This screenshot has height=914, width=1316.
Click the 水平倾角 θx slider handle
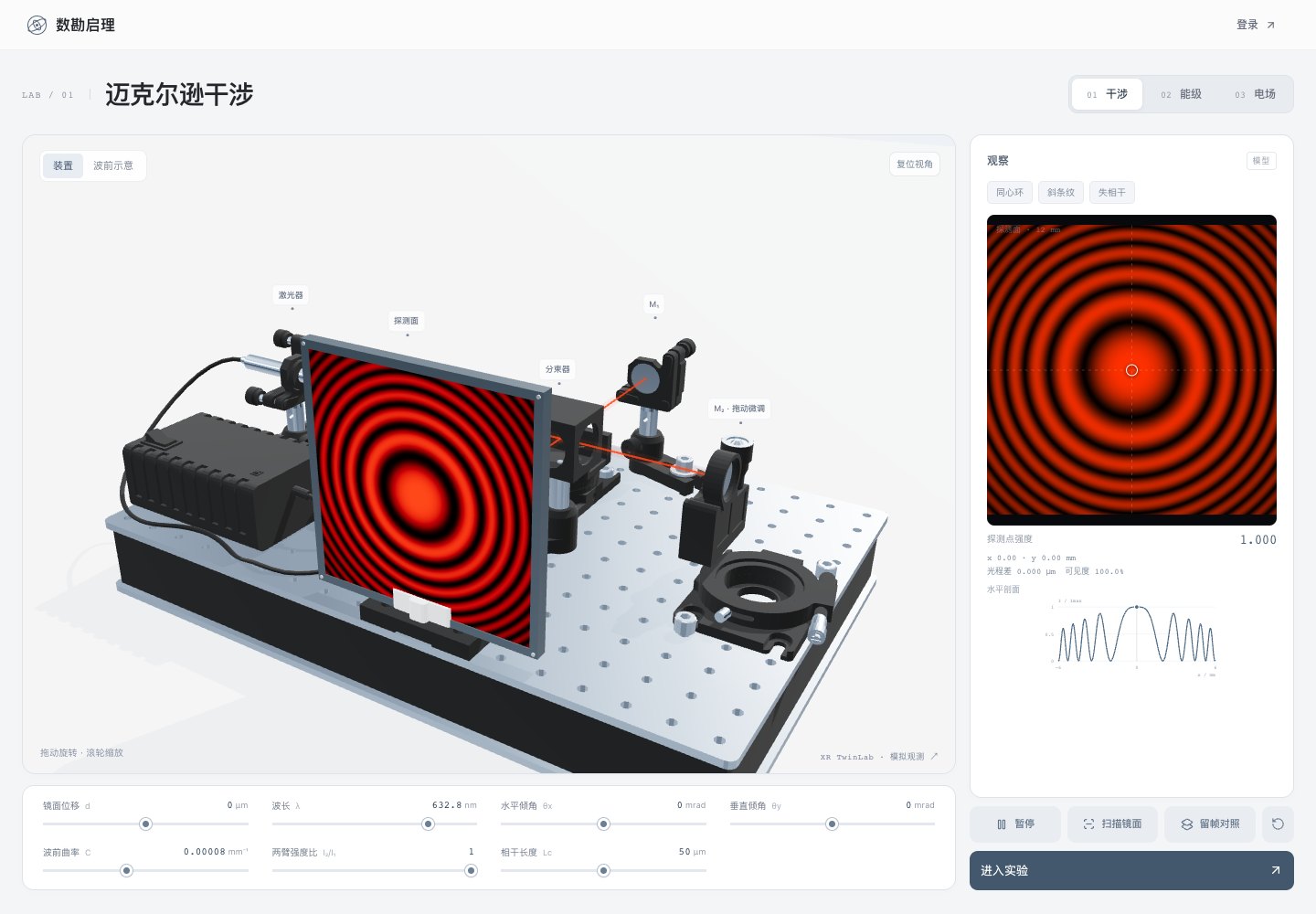(x=603, y=824)
